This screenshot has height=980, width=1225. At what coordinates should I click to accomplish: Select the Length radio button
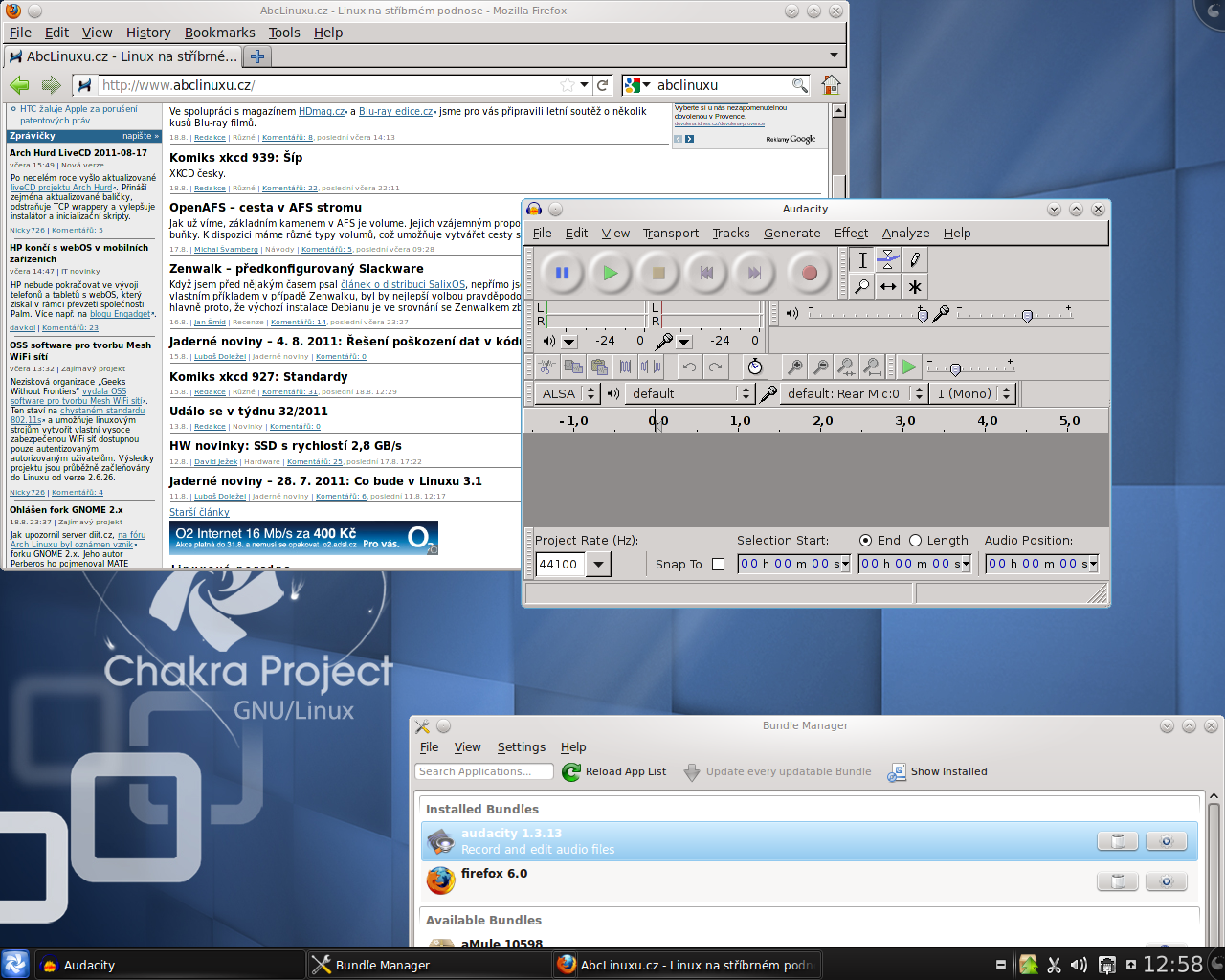tap(915, 541)
